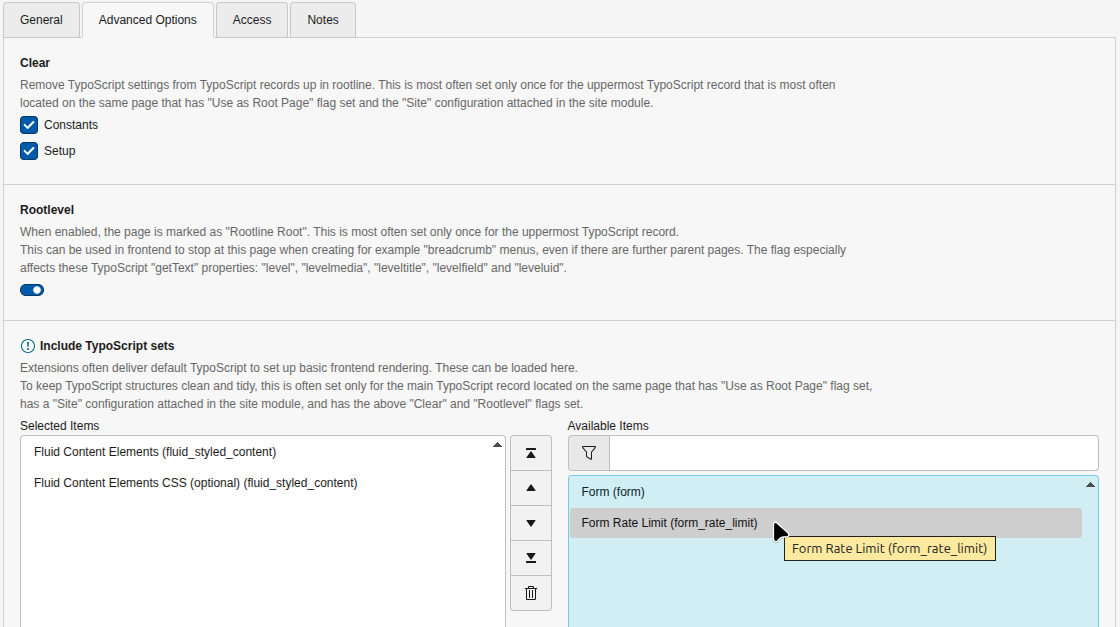Move selected item down one position
The height and width of the screenshot is (627, 1120).
[530, 523]
